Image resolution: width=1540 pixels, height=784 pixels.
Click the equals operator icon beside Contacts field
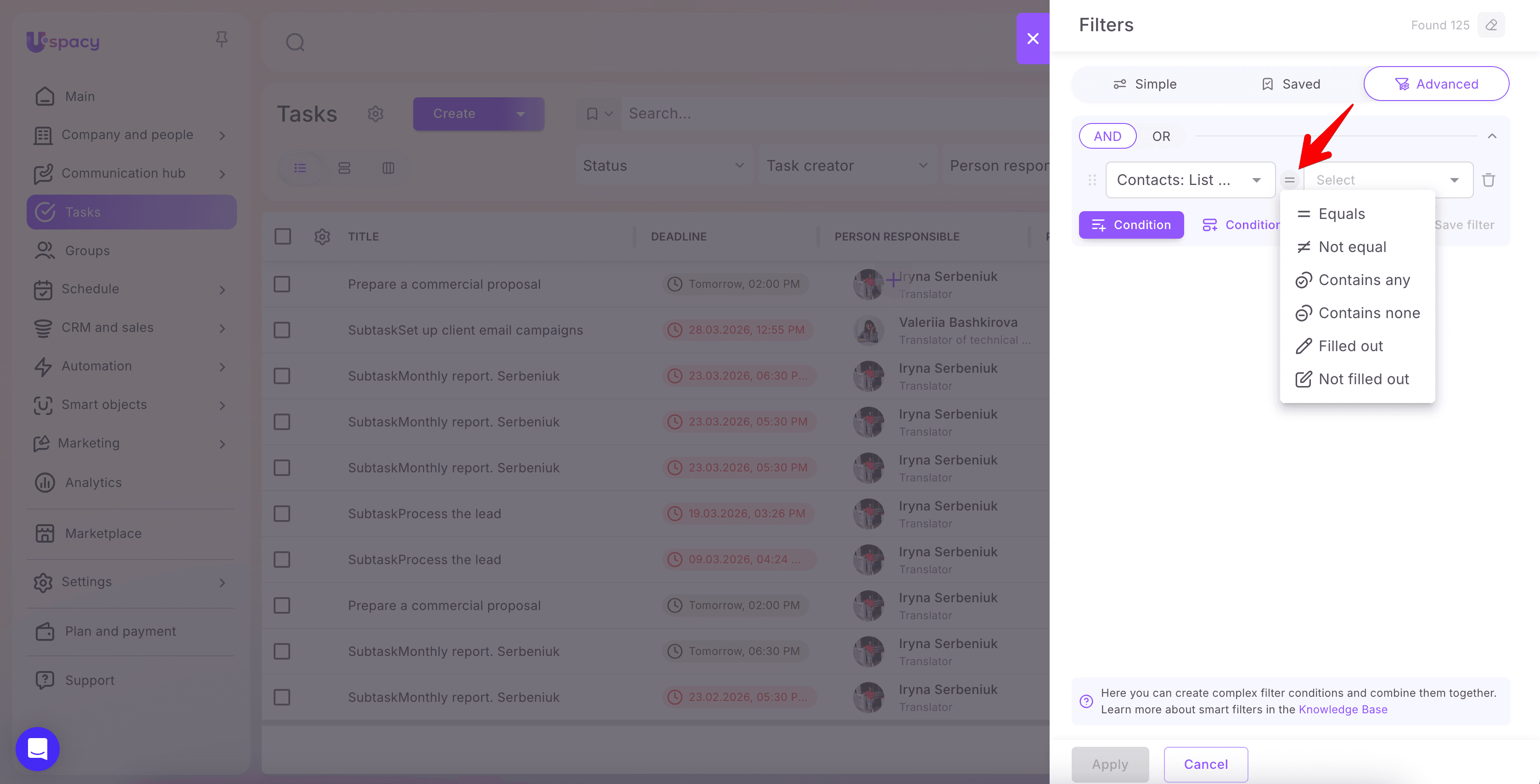point(1289,180)
